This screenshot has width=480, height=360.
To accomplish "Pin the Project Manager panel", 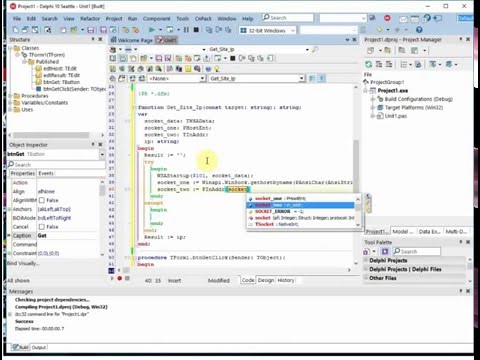I will (461, 39).
